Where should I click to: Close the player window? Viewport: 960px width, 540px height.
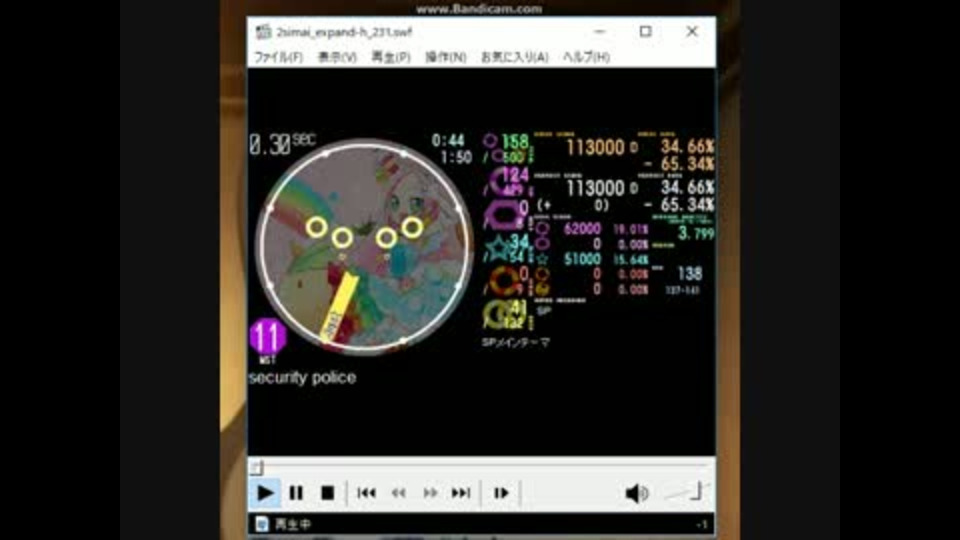point(692,31)
